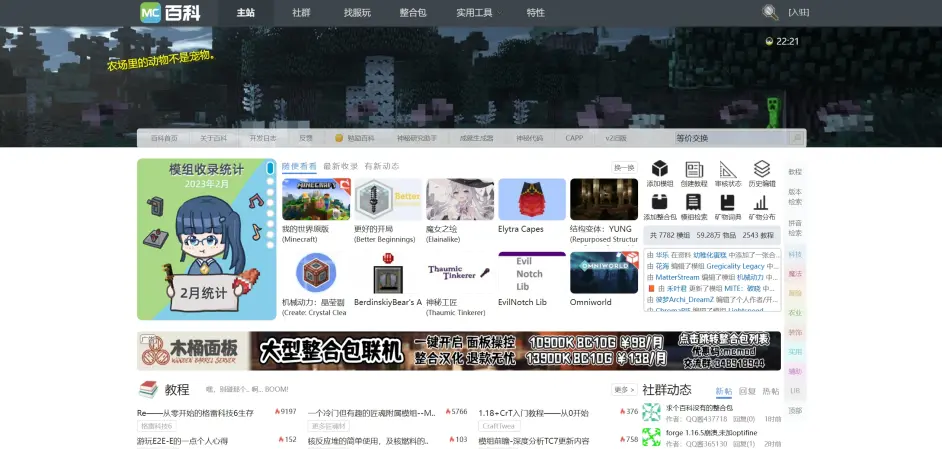Click the 换一换 refresh button
Image resolution: width=942 pixels, height=449 pixels.
(624, 168)
